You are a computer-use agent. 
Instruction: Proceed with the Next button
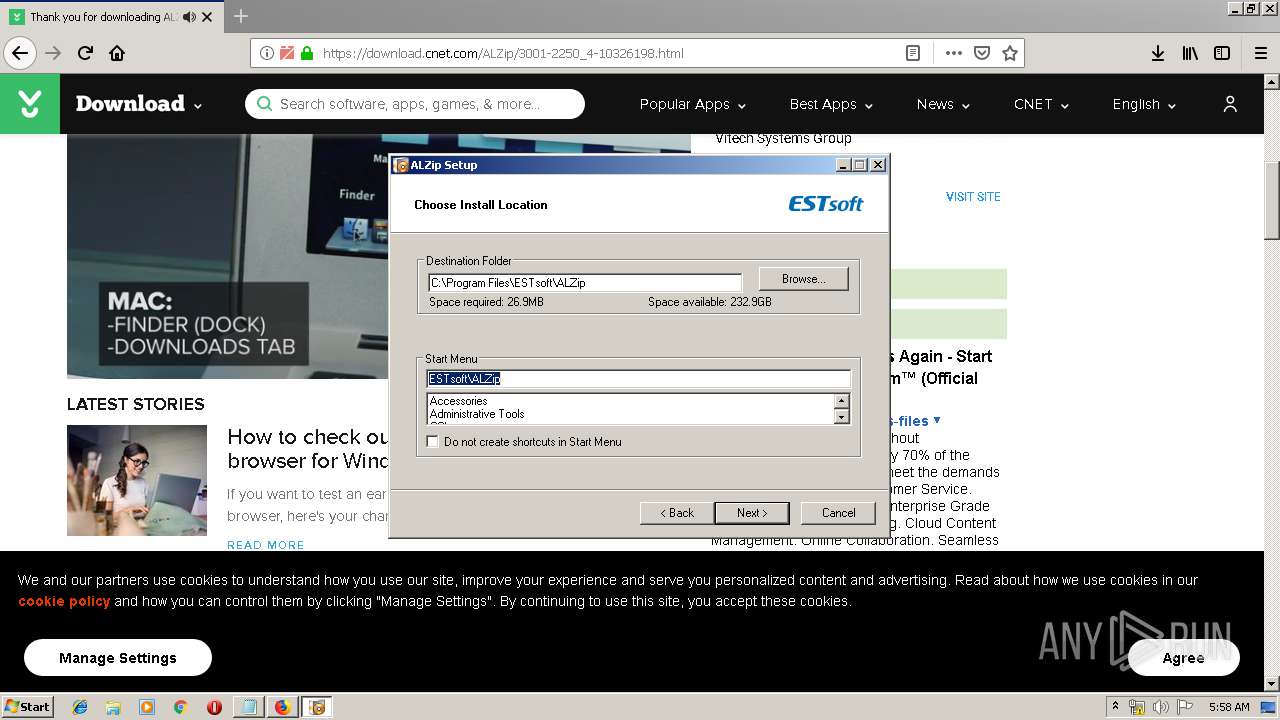(752, 513)
